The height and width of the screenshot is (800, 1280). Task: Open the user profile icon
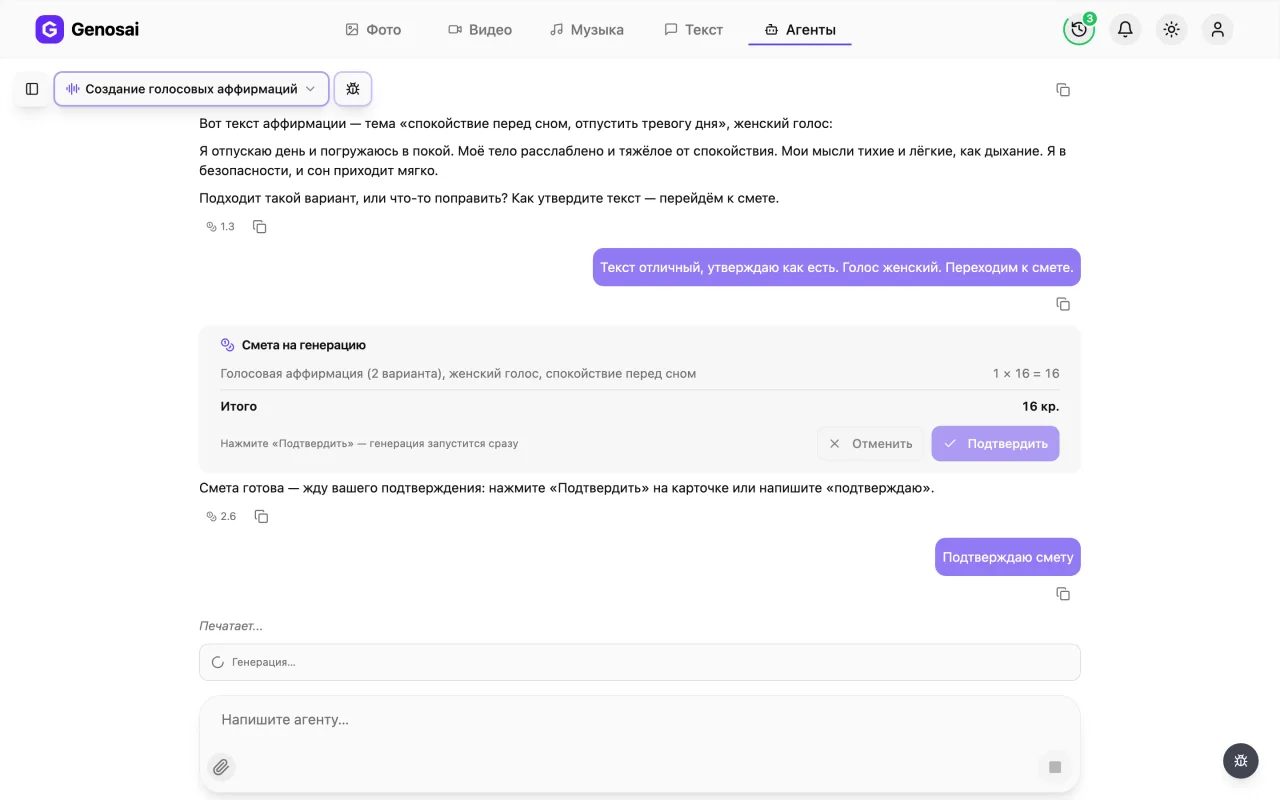[x=1217, y=29]
